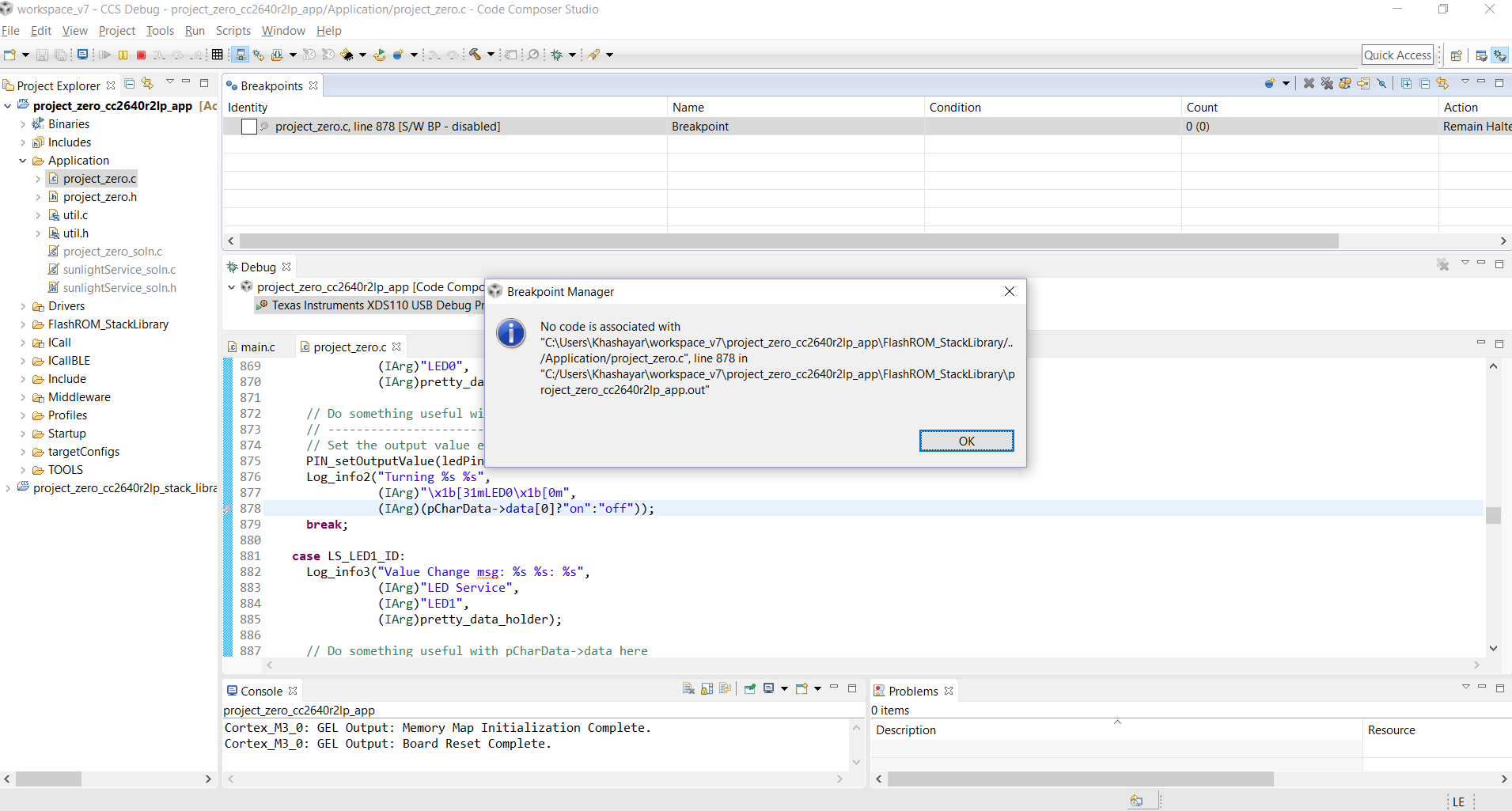Remove all breakpoints in the Breakpoints view

pyautogui.click(x=1328, y=83)
